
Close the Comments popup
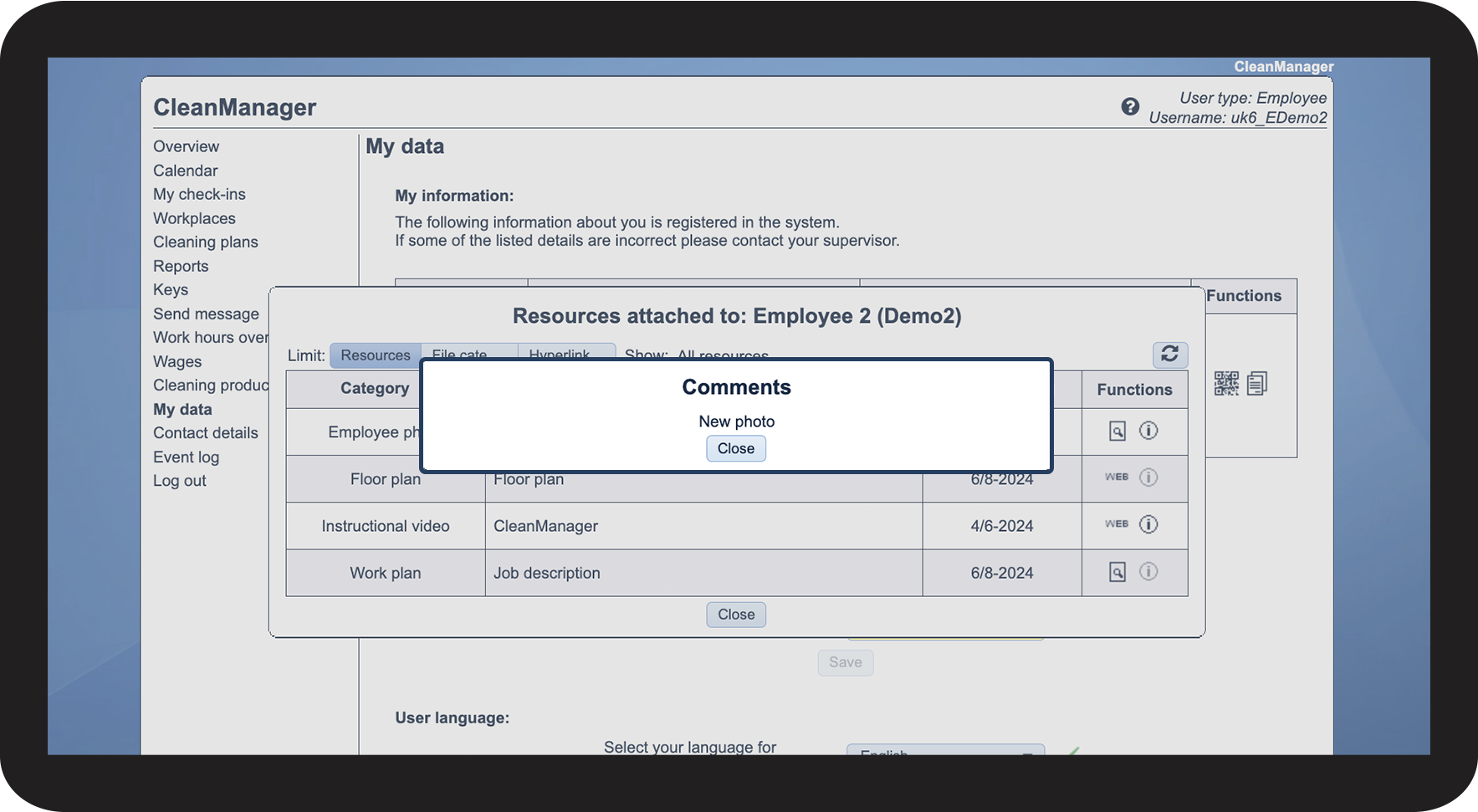(735, 449)
